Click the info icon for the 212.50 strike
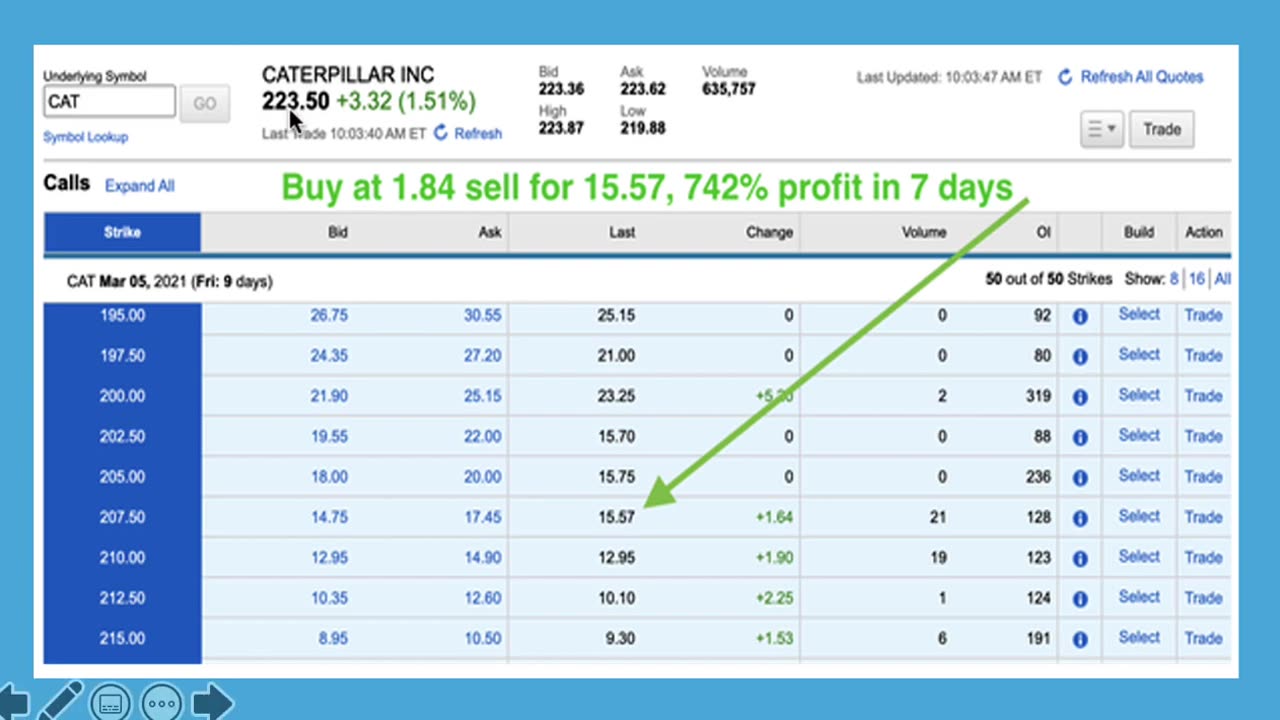1280x720 pixels. 1080,599
